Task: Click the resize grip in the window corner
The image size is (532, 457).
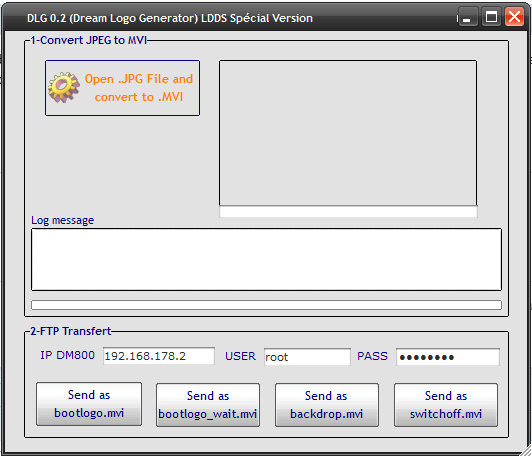Action: [x=527, y=451]
